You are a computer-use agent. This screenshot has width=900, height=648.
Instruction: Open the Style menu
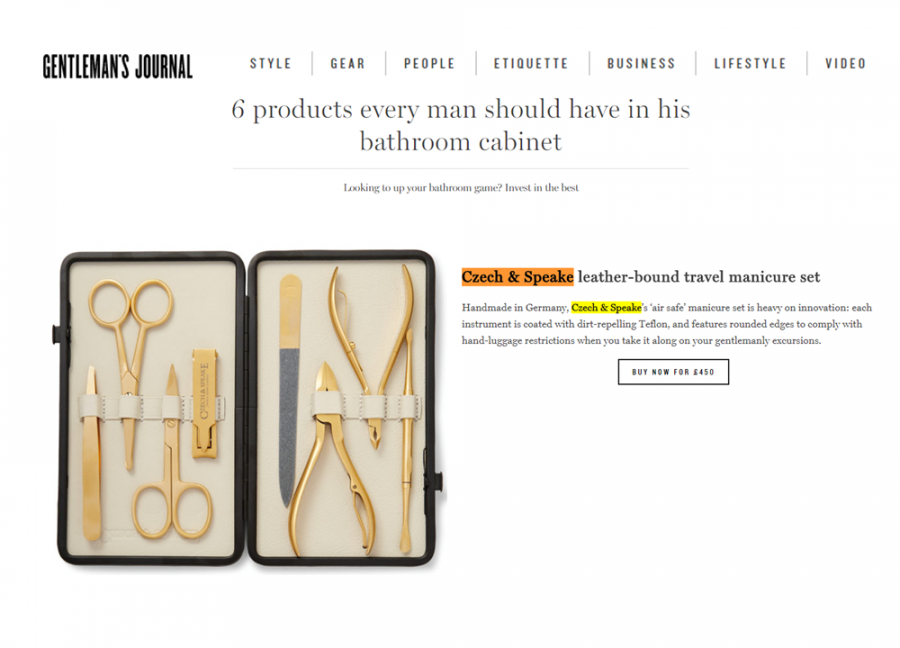[x=270, y=63]
